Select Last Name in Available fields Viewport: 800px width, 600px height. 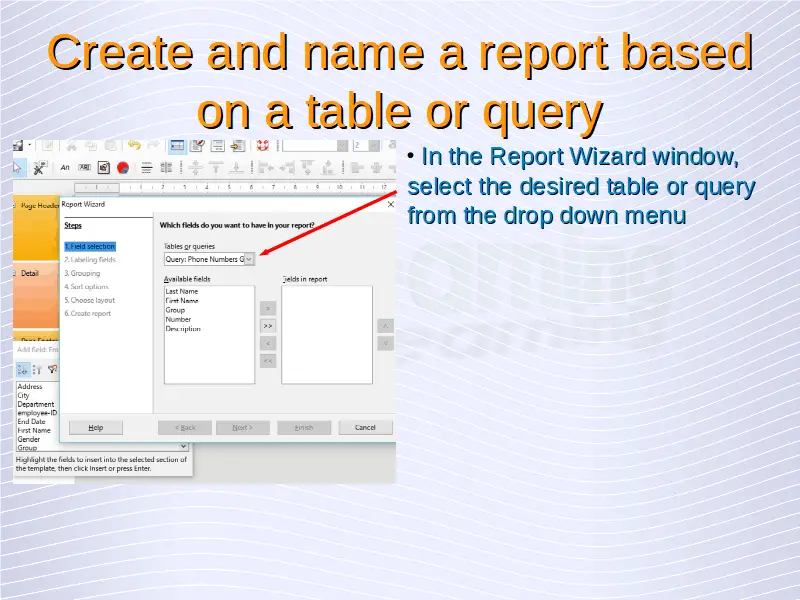pyautogui.click(x=182, y=291)
